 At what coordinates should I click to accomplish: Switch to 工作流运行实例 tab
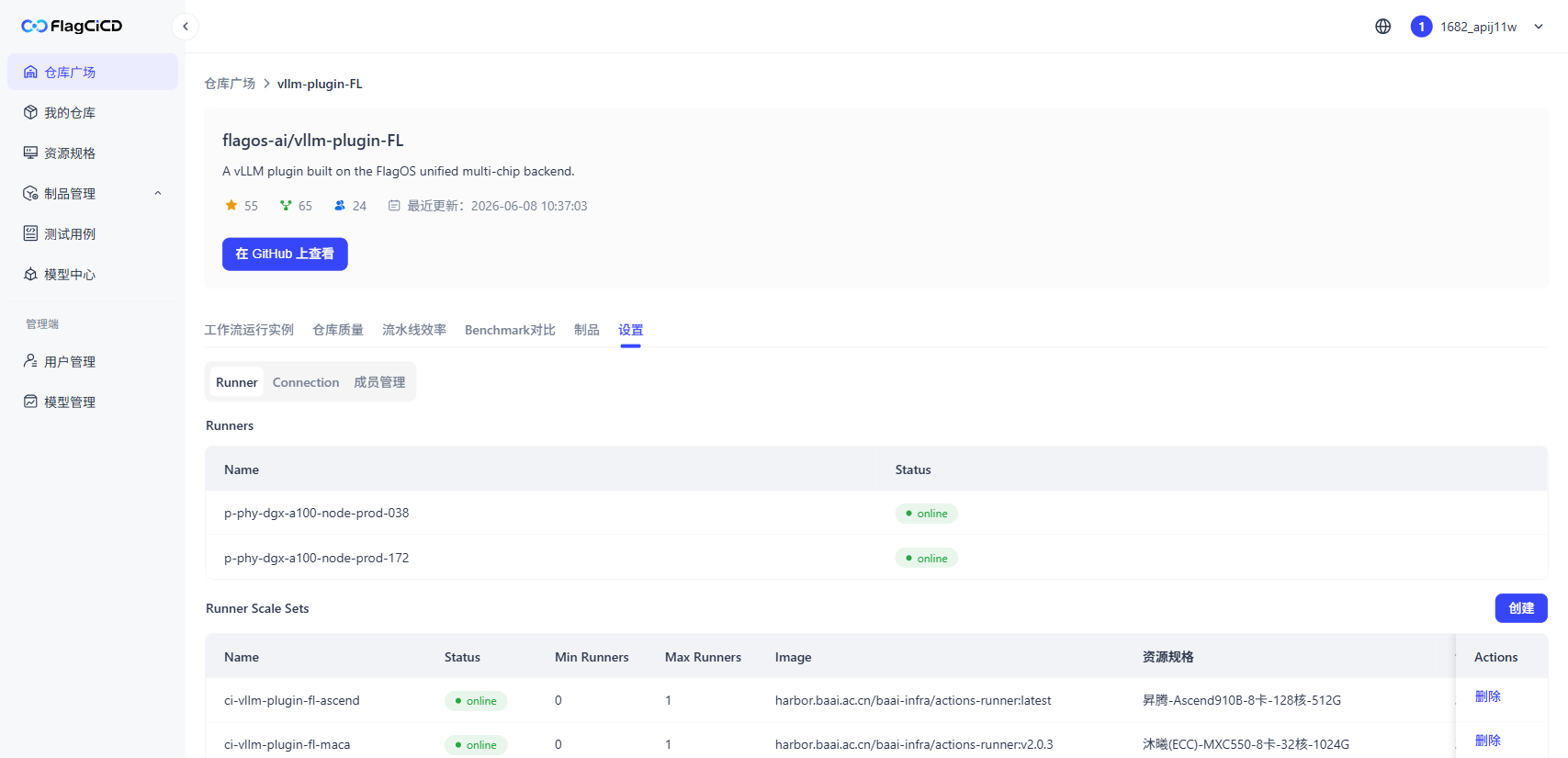coord(249,330)
